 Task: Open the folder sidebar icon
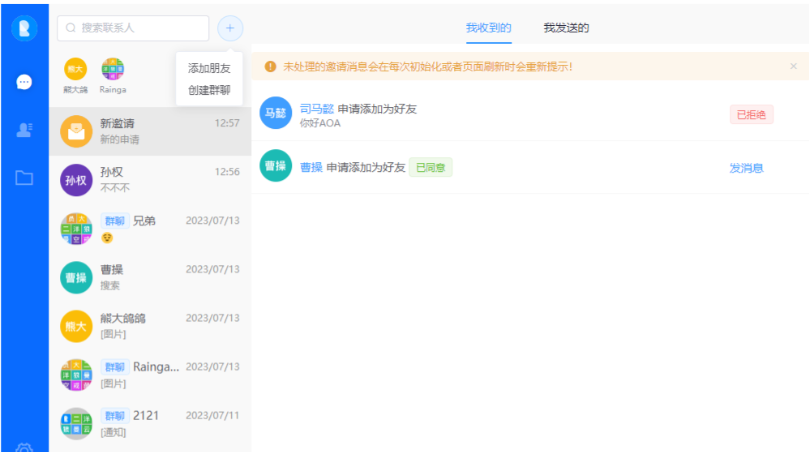click(24, 178)
